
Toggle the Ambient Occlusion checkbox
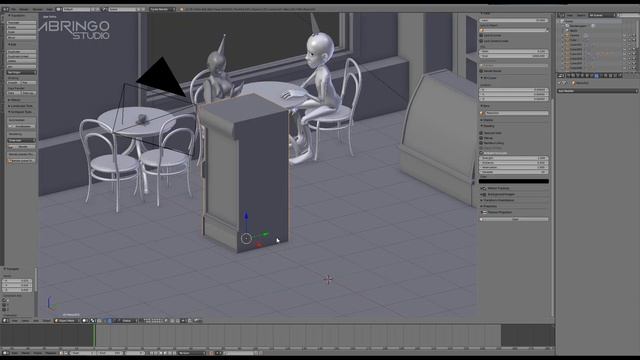(x=481, y=153)
